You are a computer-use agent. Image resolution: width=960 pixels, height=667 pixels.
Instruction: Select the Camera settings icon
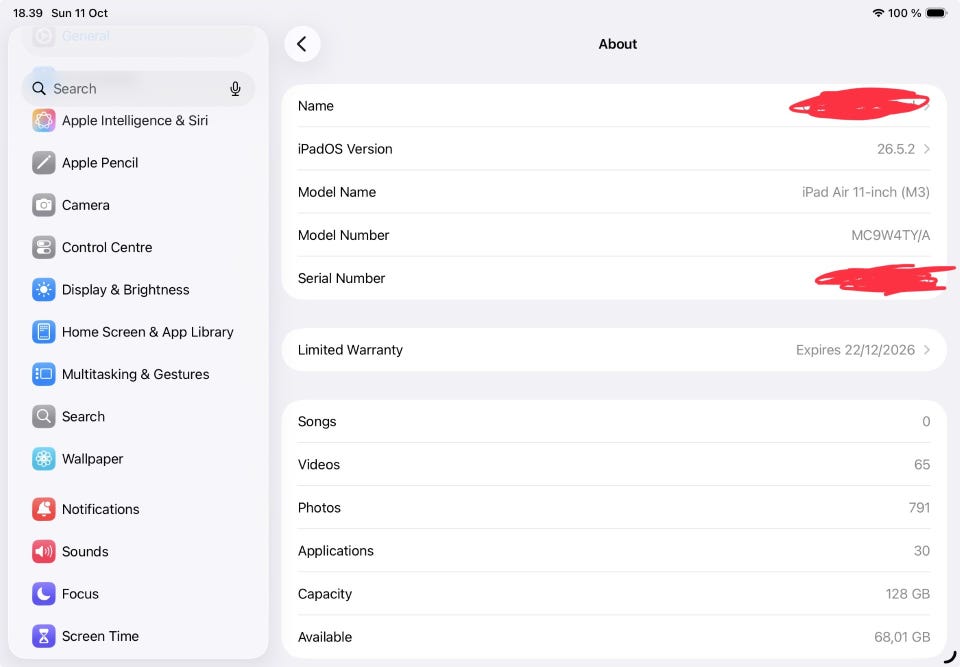click(43, 205)
